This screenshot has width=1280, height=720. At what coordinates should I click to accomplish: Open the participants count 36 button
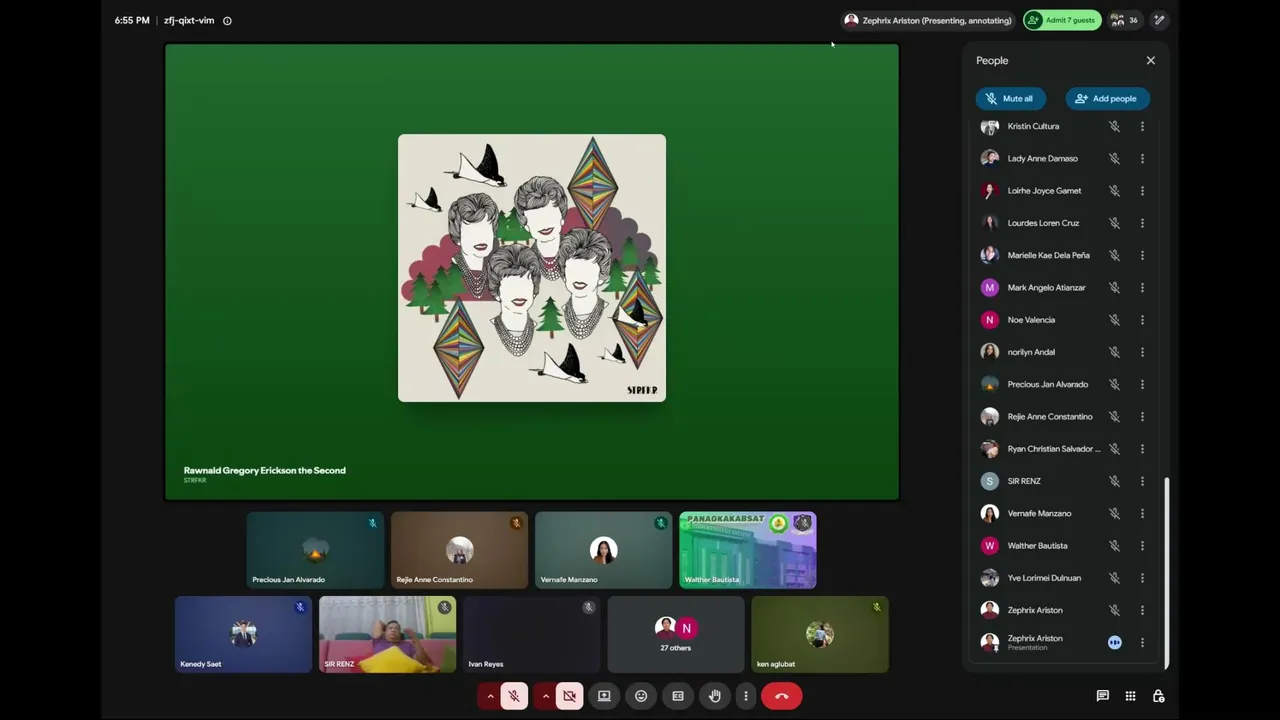(x=1124, y=20)
